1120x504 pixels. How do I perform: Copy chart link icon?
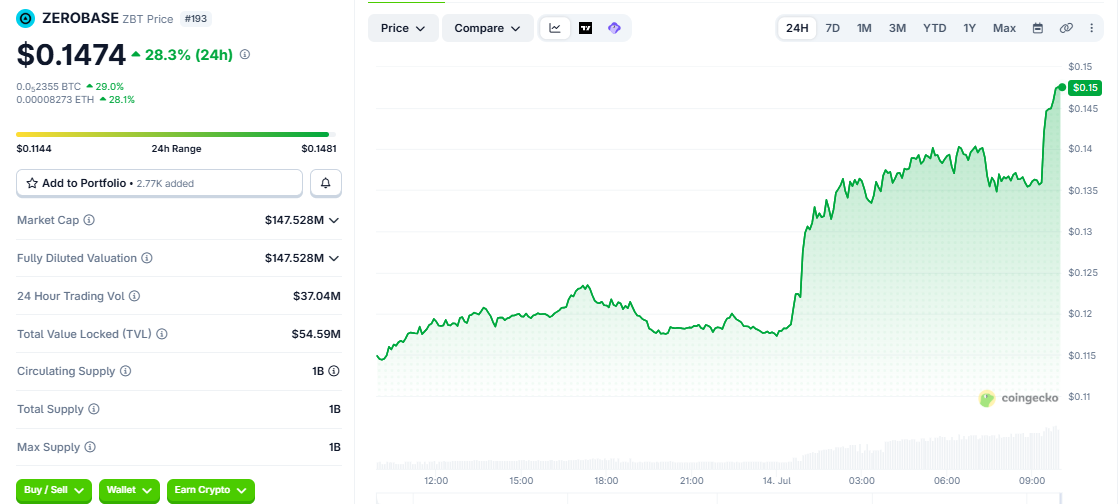click(x=1066, y=28)
